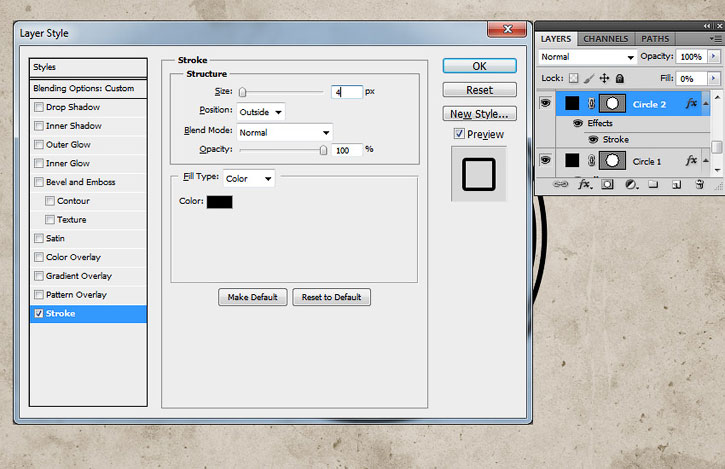The width and height of the screenshot is (725, 469).
Task: Hide the Circle 1 layer visibility eye
Action: tap(546, 160)
